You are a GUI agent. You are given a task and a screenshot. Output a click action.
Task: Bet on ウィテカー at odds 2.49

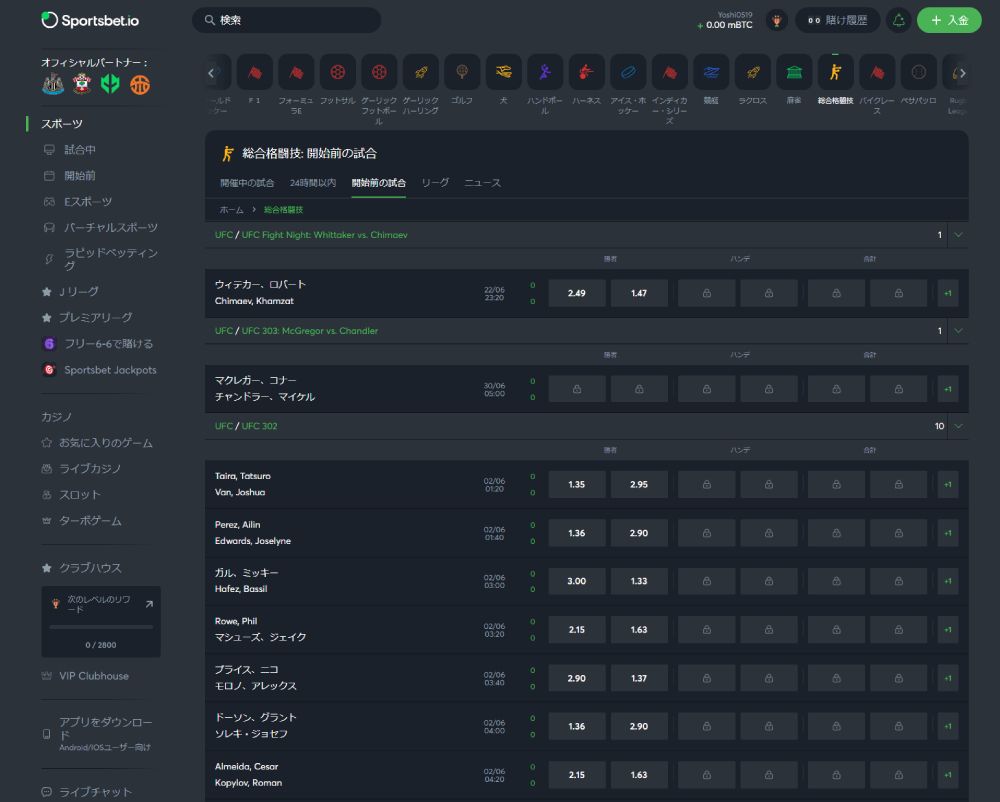[577, 293]
